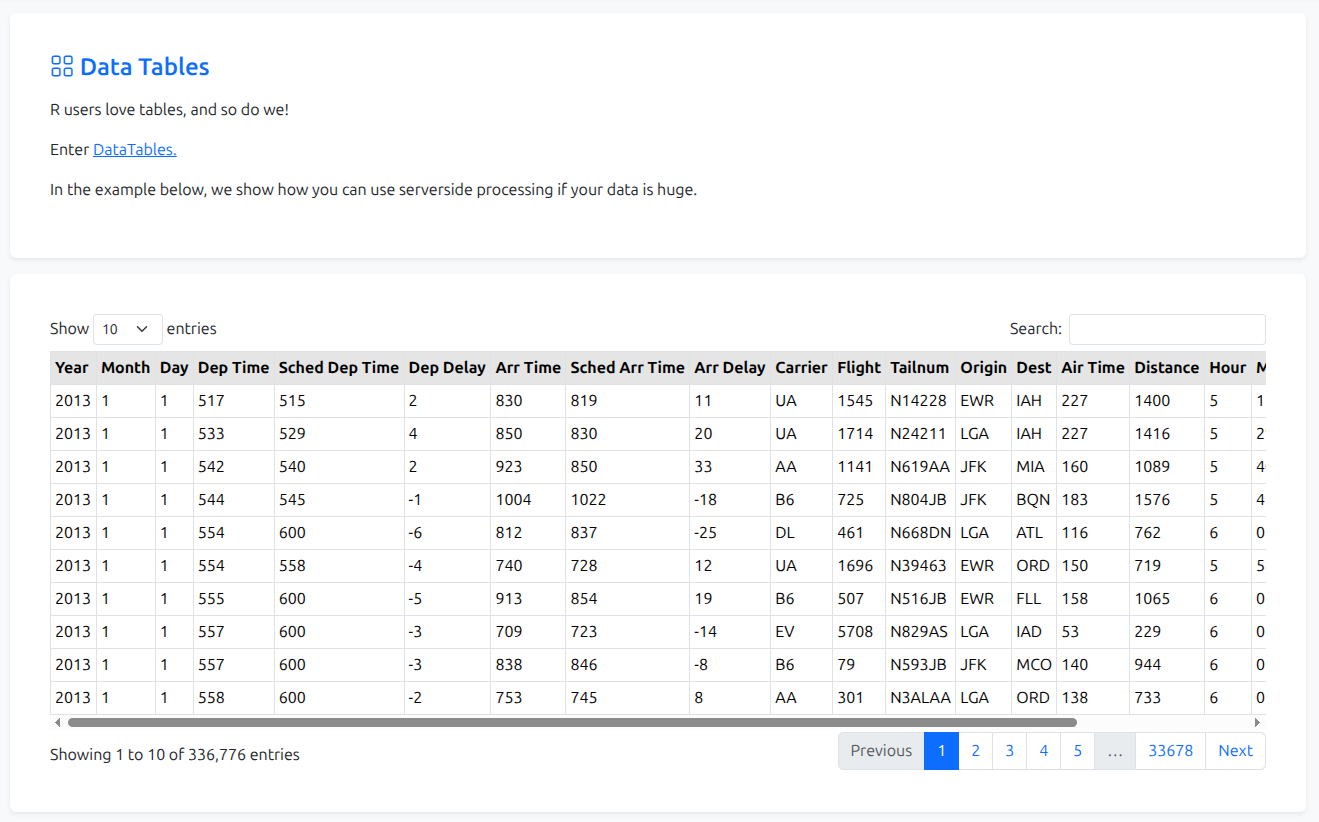
Task: Go to page 2 of results
Action: point(975,751)
